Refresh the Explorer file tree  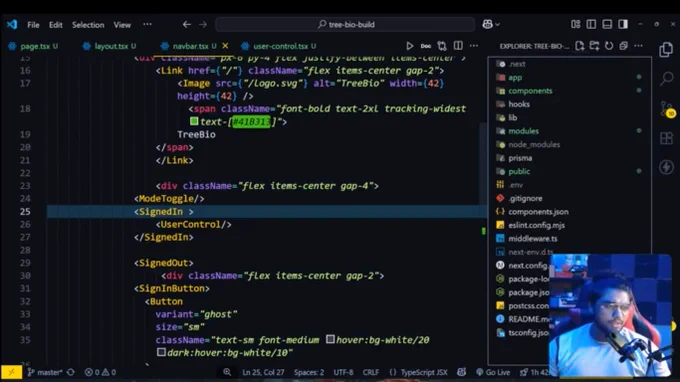[609, 46]
